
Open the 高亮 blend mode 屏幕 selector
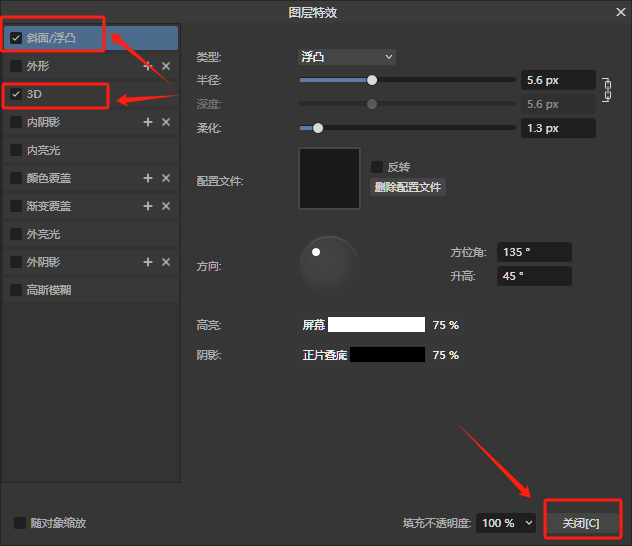click(x=314, y=325)
